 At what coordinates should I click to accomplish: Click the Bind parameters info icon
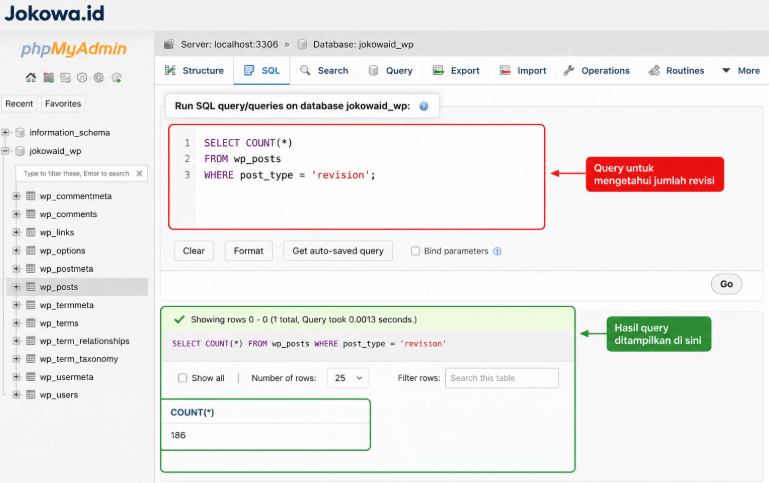pos(497,251)
